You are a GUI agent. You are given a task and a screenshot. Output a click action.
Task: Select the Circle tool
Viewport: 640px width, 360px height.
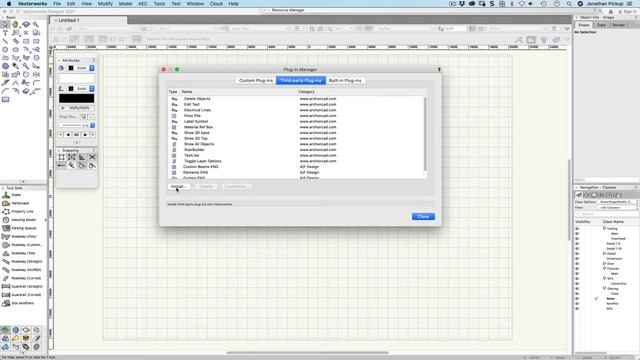tap(5, 49)
